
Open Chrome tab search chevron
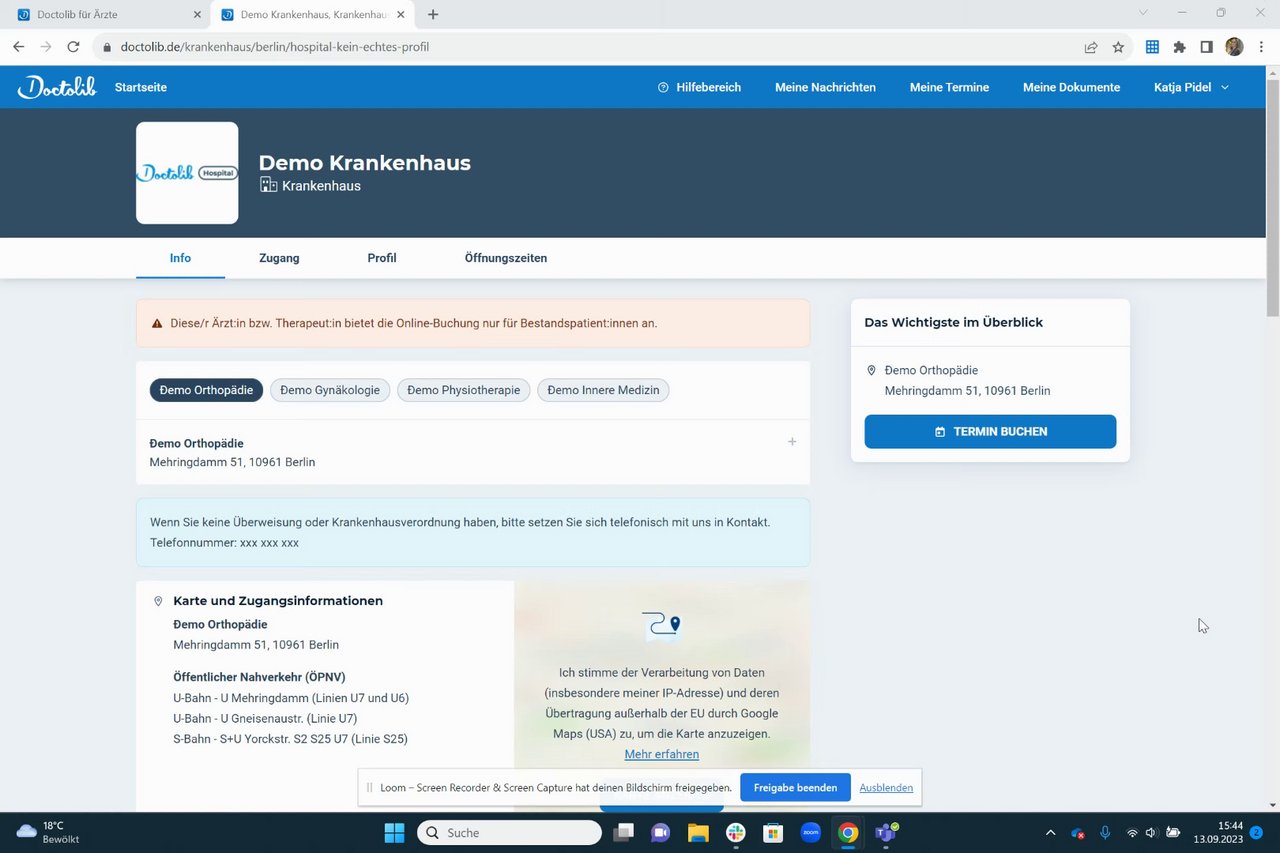pos(1144,13)
